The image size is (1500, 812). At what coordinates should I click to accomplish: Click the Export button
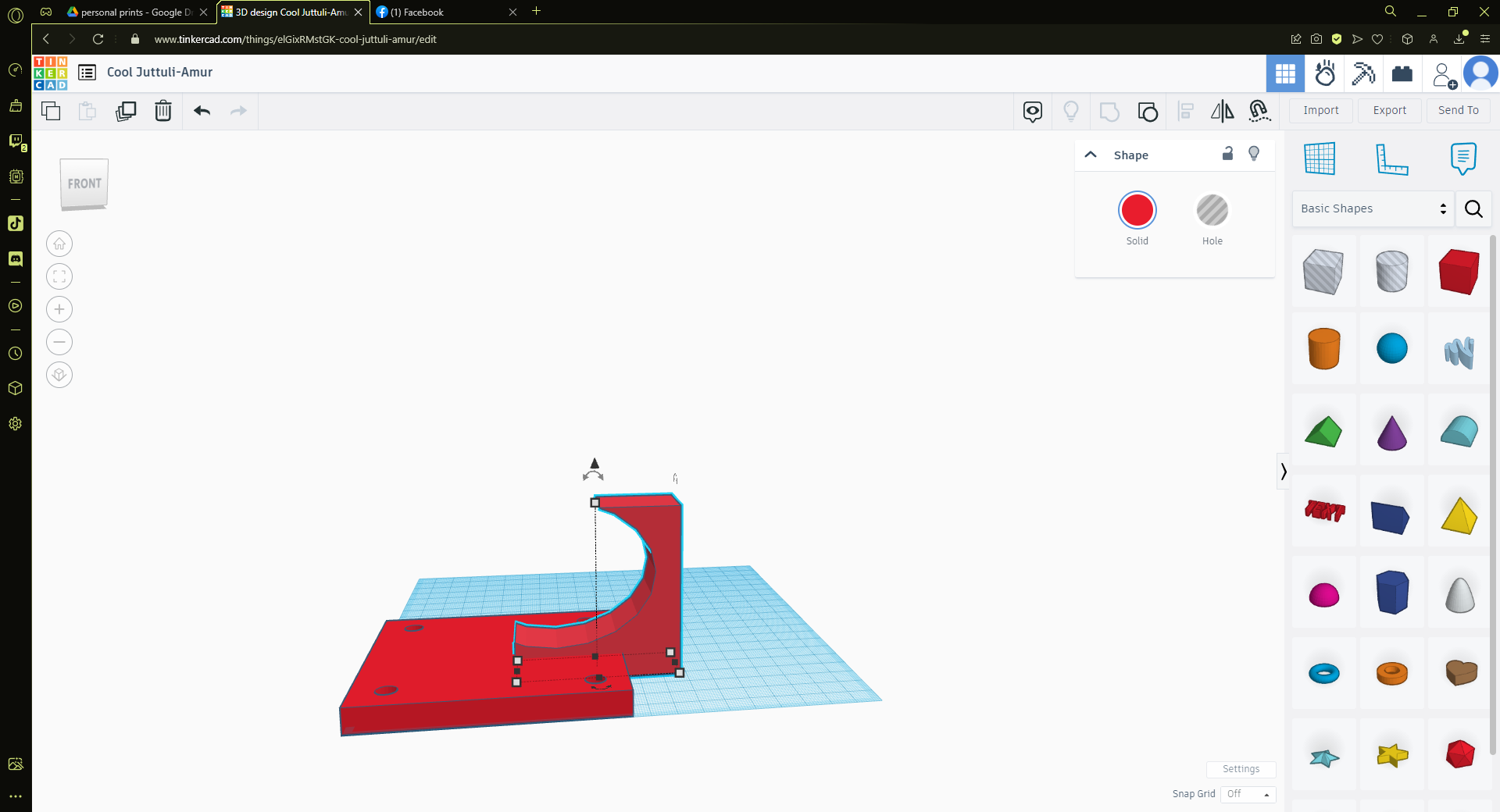coord(1390,110)
